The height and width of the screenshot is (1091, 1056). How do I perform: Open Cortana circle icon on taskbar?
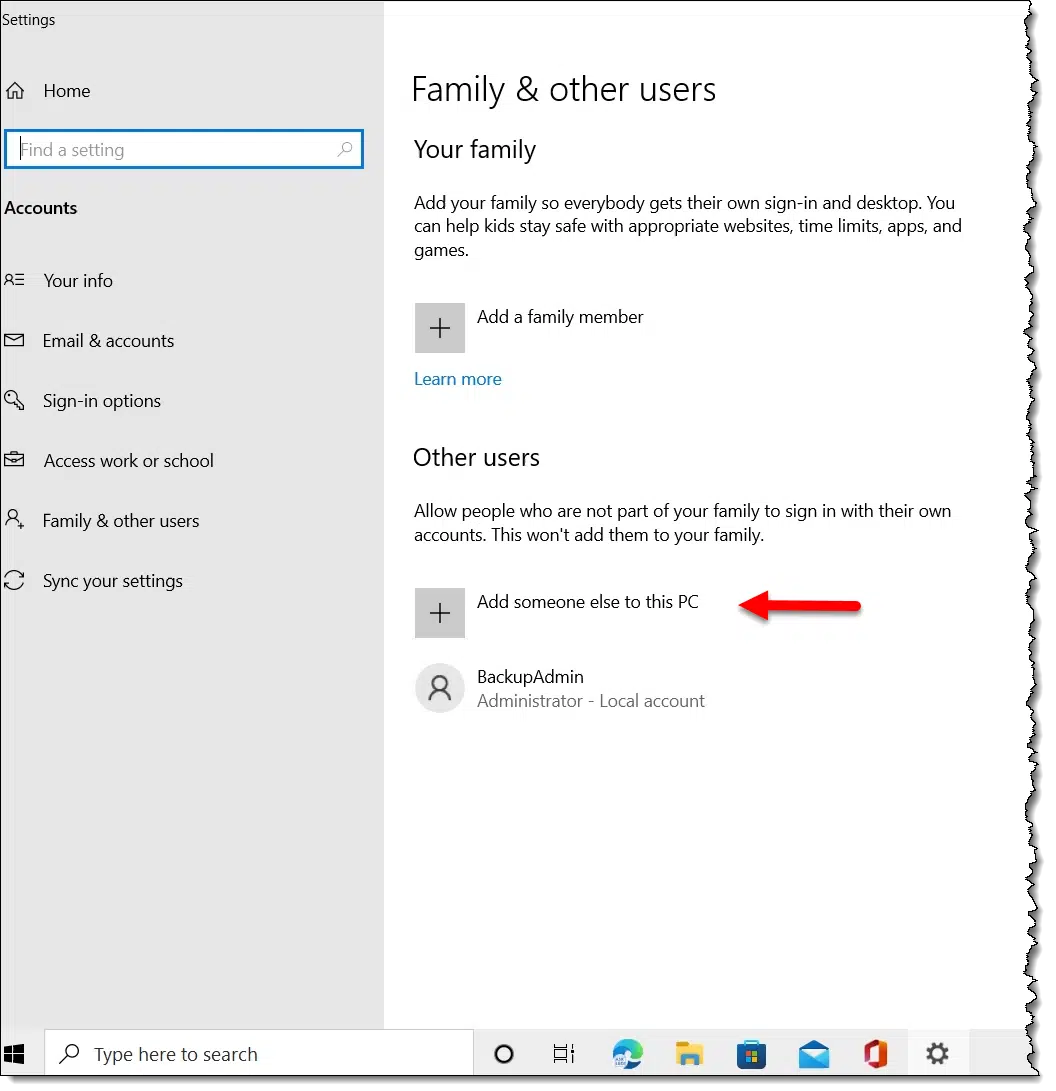(504, 1054)
